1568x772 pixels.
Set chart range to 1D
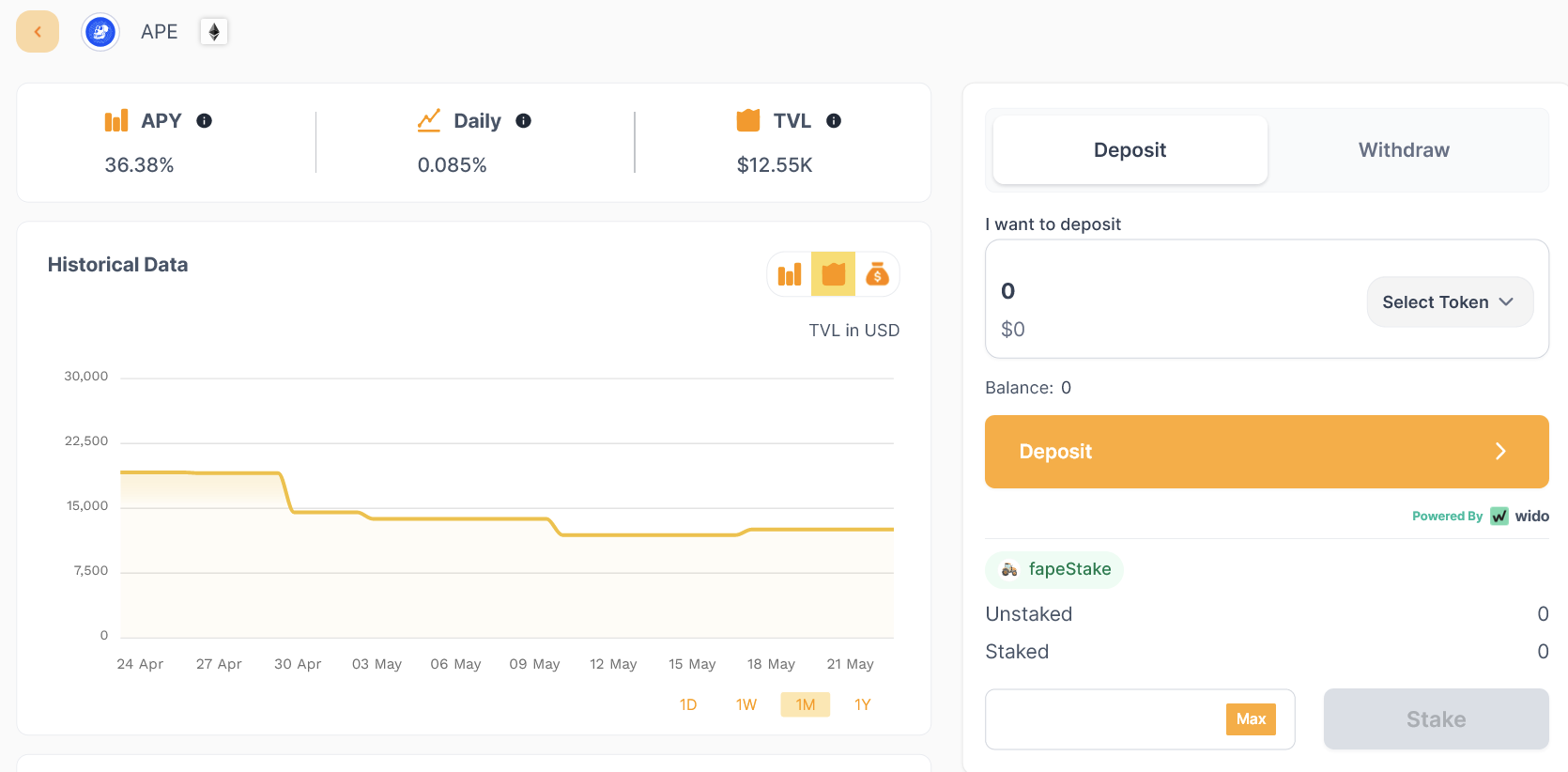tap(688, 704)
